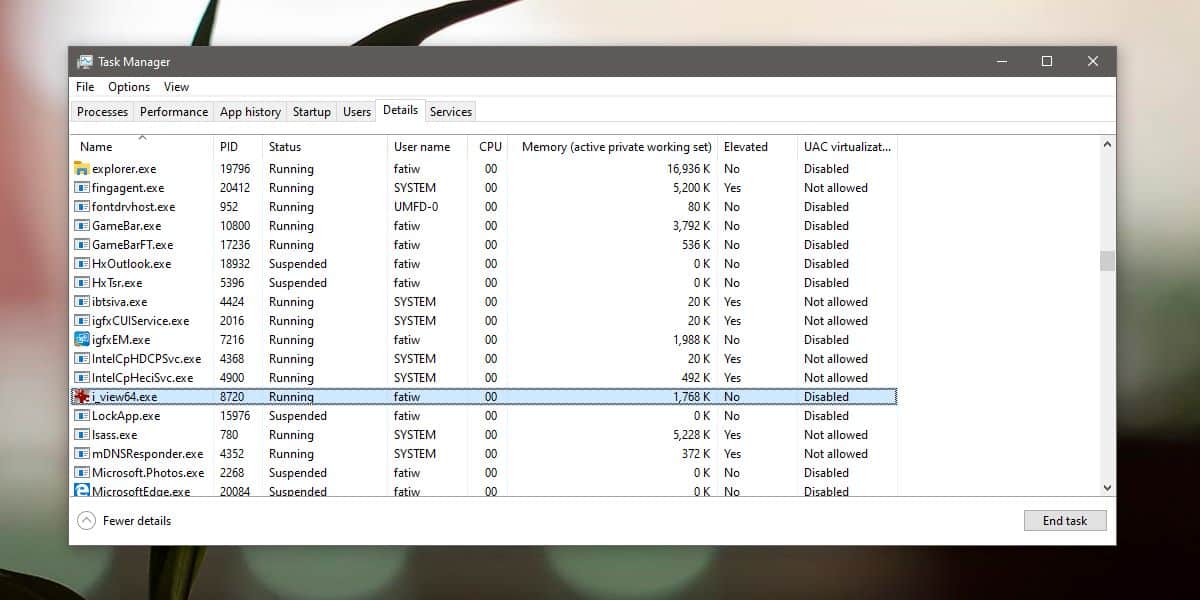The image size is (1200, 600).
Task: Click the scrollbar up arrow
Action: [1106, 145]
